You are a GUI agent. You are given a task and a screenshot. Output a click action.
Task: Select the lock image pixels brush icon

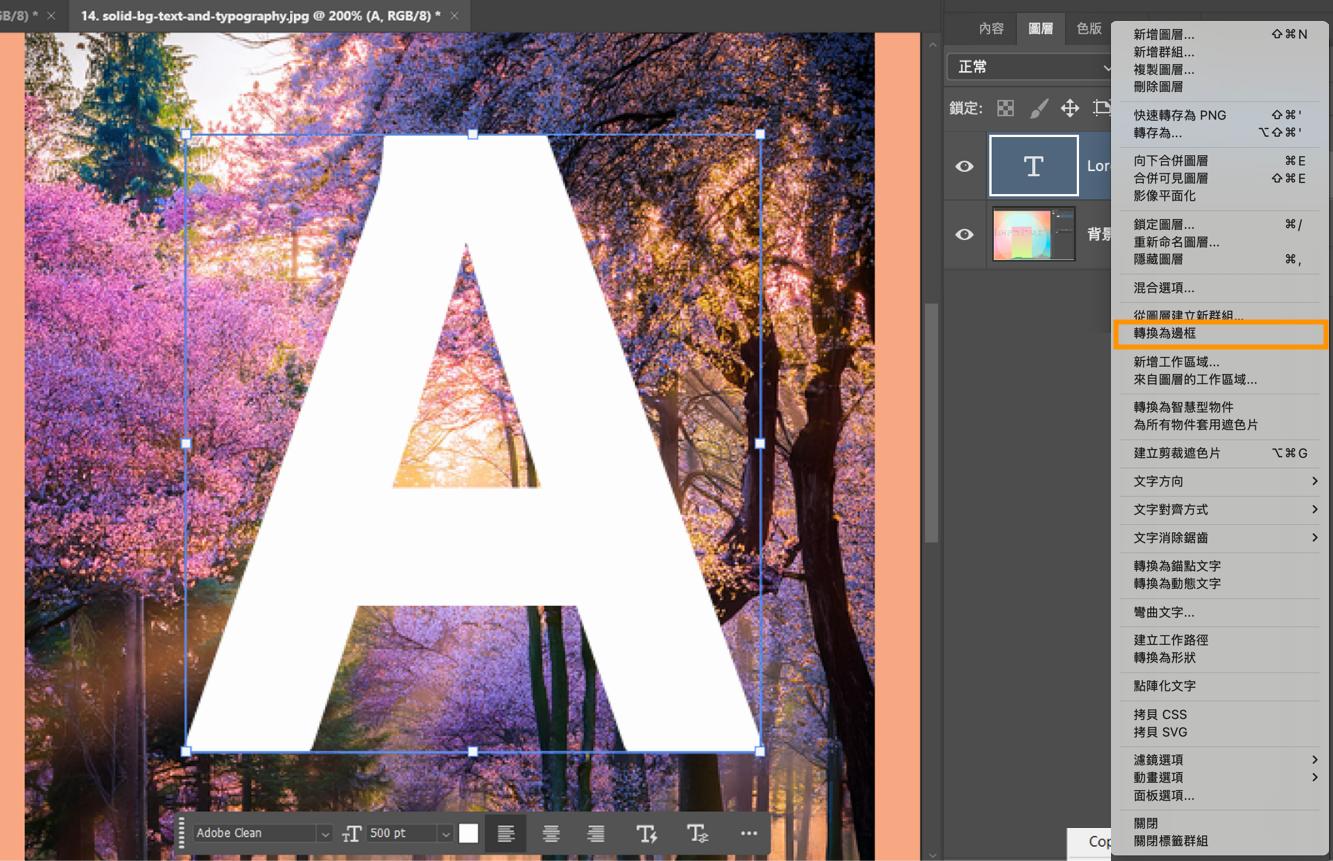coord(1040,107)
